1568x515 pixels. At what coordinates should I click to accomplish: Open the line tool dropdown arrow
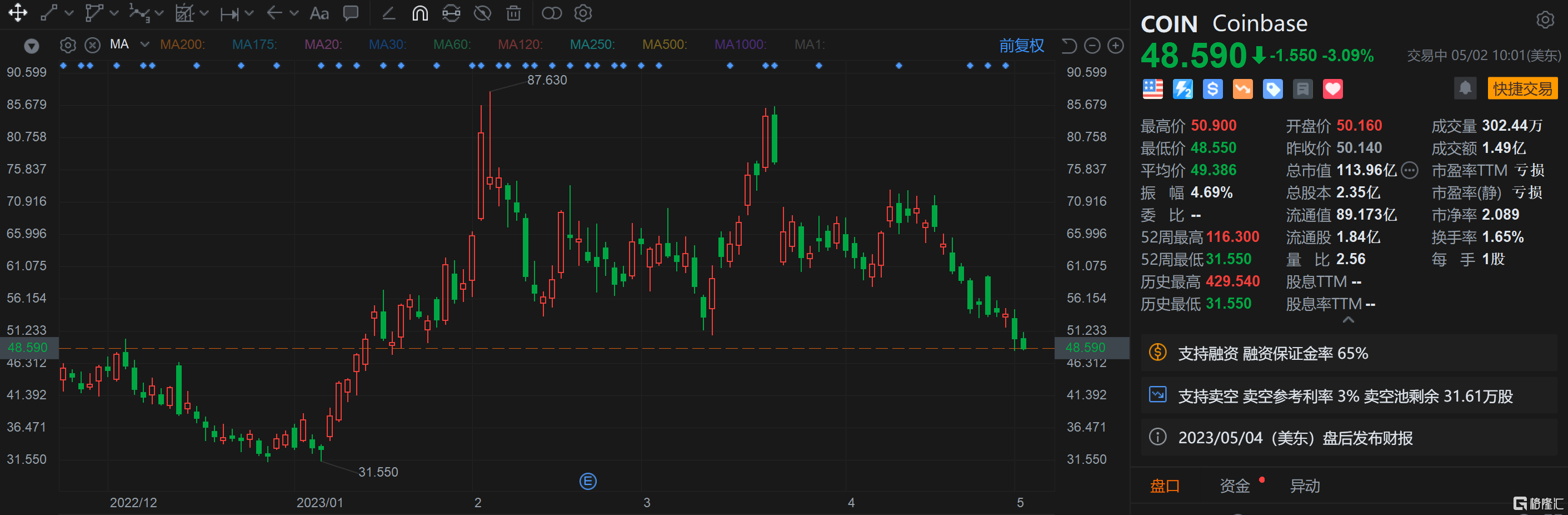pos(69,13)
